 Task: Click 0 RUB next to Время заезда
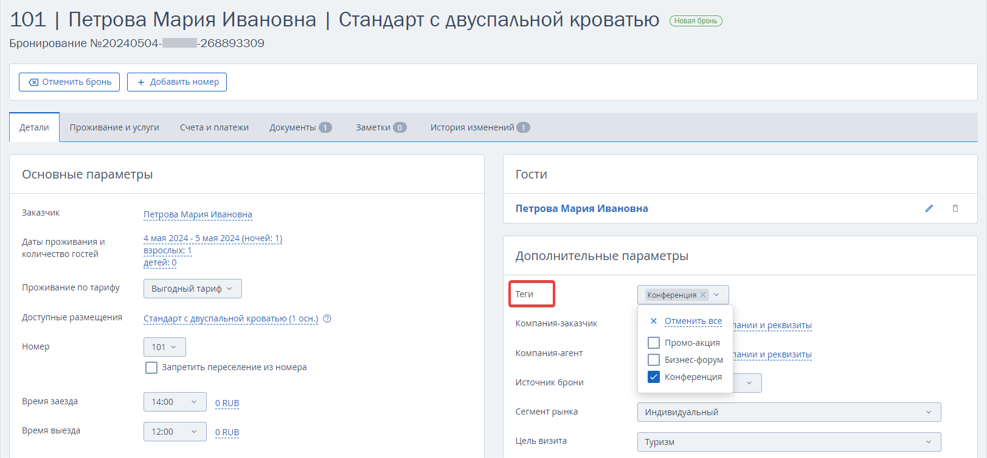coord(227,403)
